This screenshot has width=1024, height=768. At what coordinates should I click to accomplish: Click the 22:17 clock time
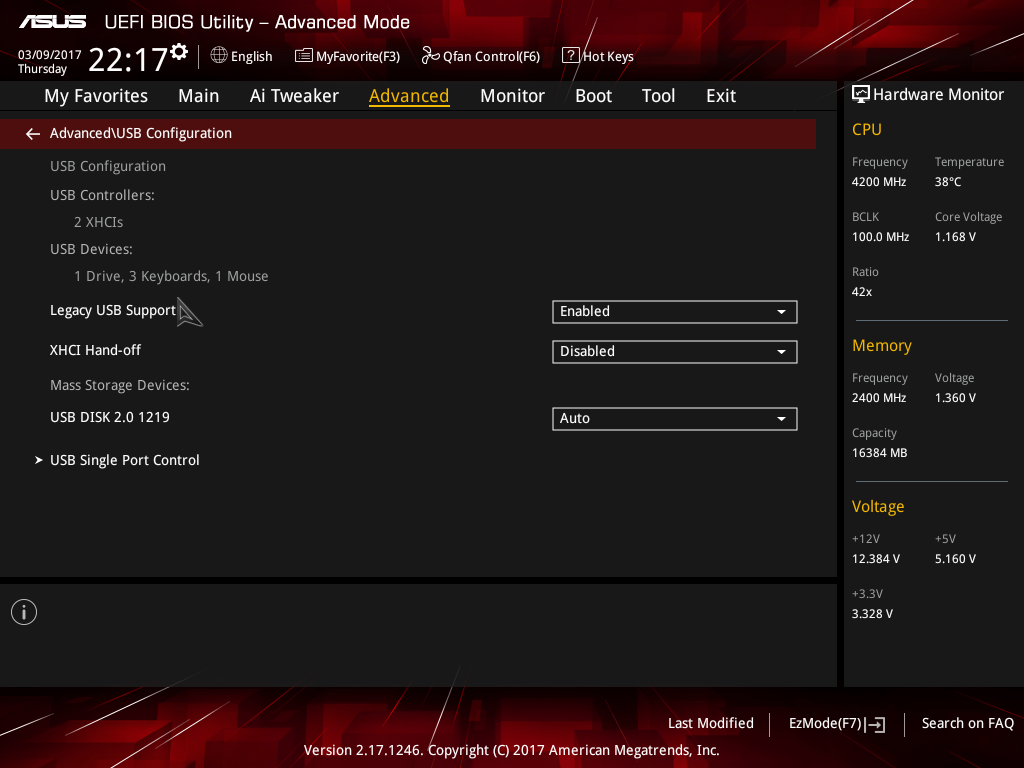point(129,59)
